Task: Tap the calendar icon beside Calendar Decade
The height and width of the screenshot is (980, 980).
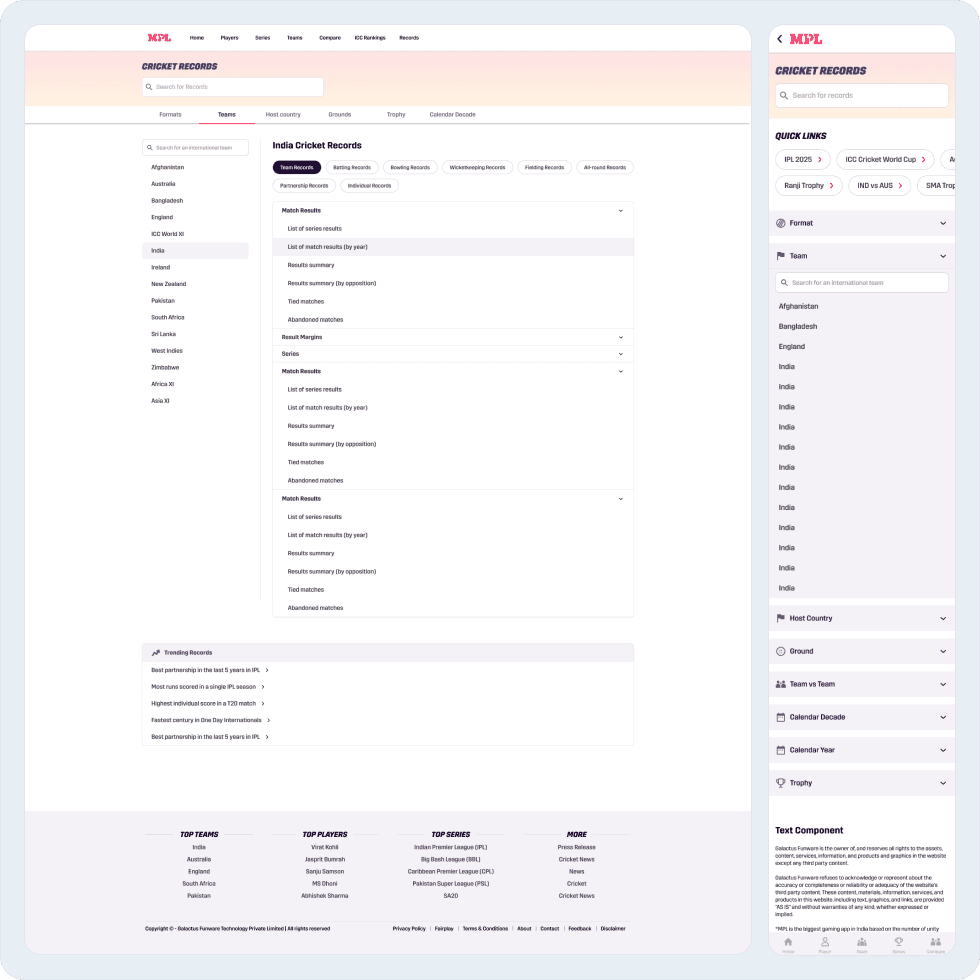Action: (781, 718)
